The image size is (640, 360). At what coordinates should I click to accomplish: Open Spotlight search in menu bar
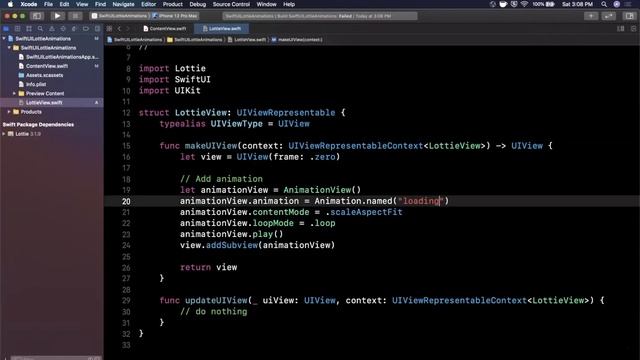[604, 4]
